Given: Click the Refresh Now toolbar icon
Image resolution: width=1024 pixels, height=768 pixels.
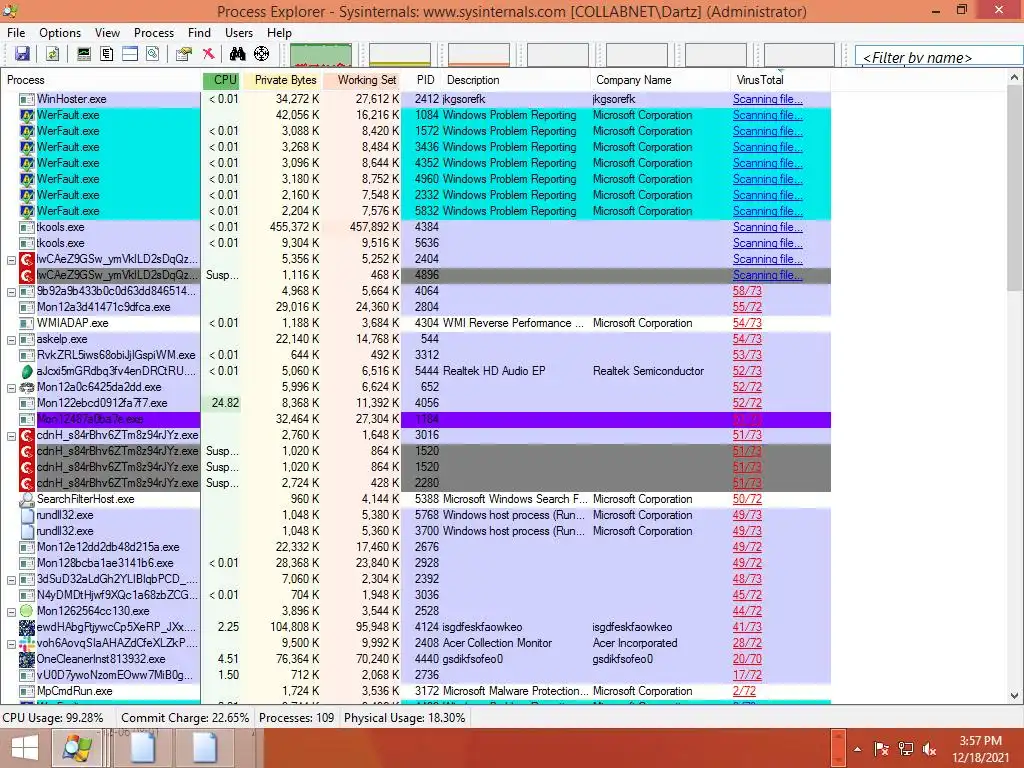Looking at the screenshot, I should coord(52,54).
